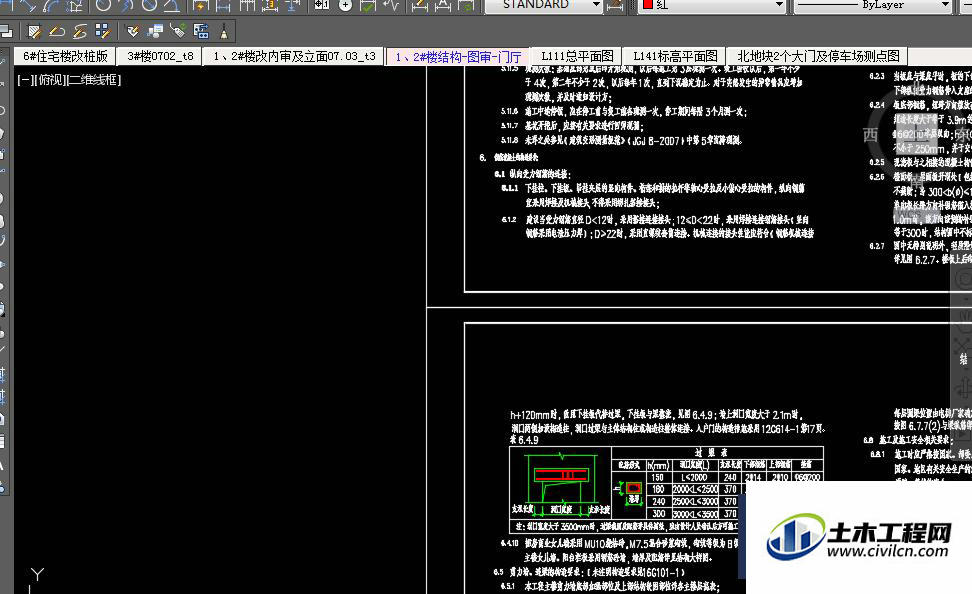Image resolution: width=972 pixels, height=594 pixels.
Task: Click the Dimension Update tool
Action: click(466, 6)
